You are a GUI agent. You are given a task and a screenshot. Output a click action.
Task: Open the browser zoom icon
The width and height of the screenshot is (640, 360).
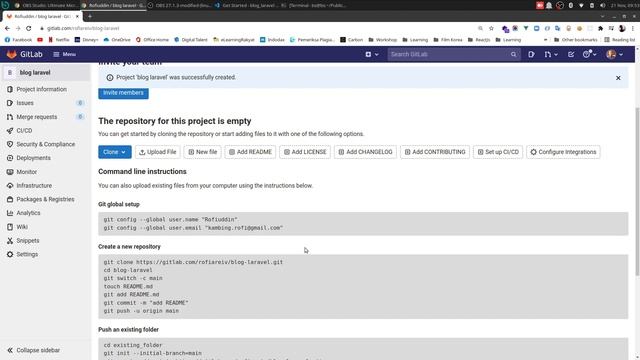pos(480,28)
